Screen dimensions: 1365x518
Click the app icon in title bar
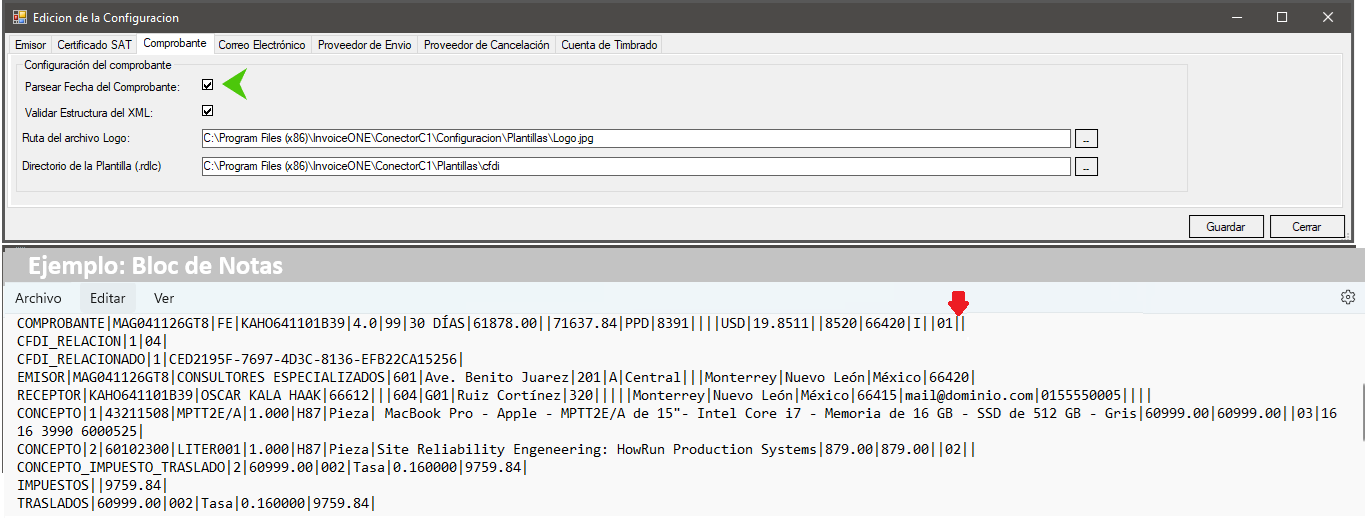click(x=19, y=17)
